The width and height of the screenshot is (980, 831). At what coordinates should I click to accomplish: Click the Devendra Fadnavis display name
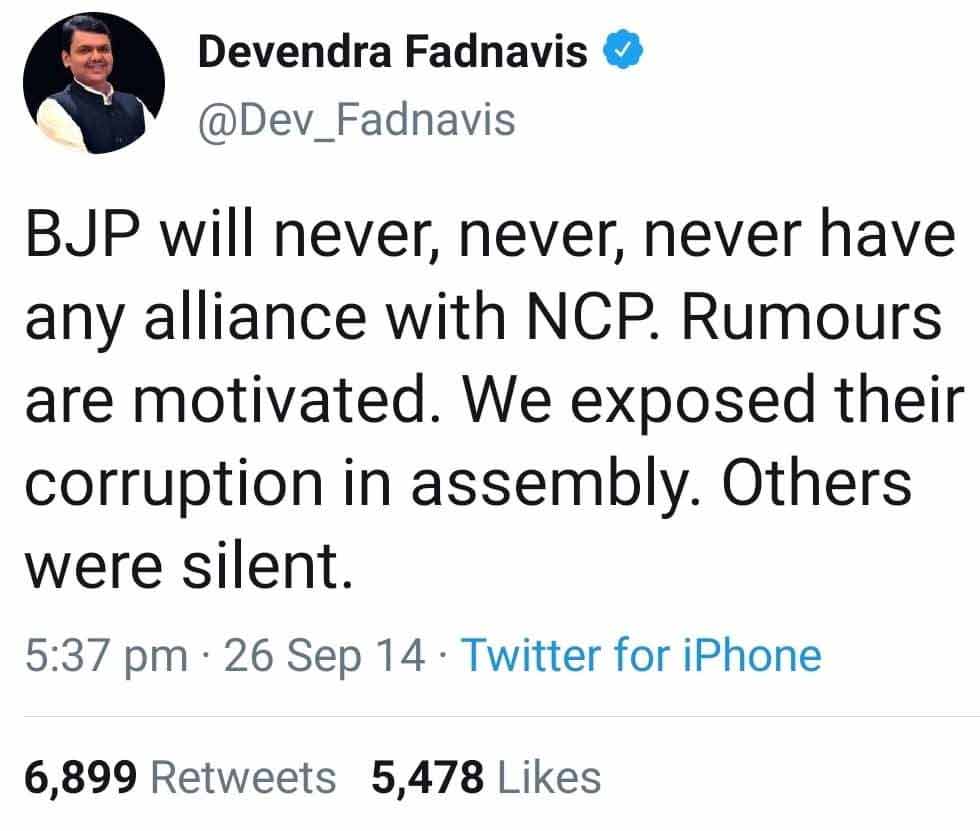pyautogui.click(x=392, y=52)
